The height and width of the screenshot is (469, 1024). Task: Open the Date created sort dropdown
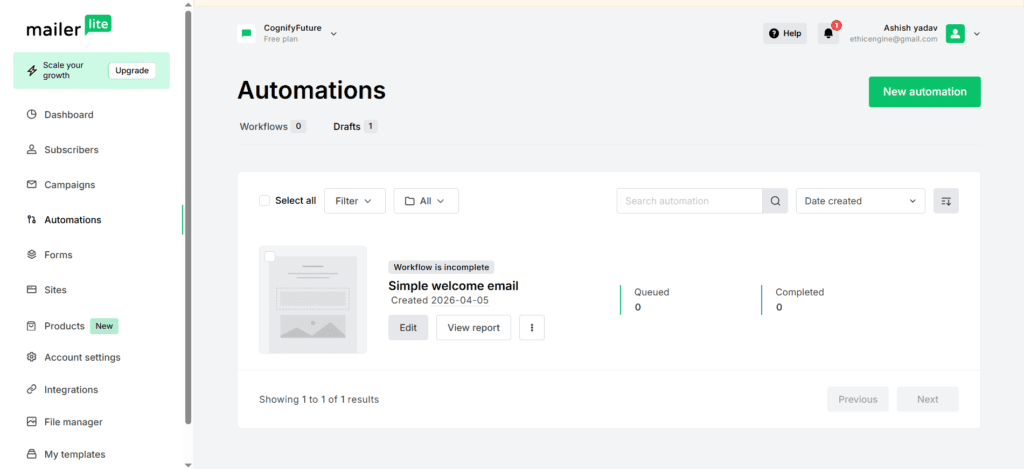tap(861, 201)
